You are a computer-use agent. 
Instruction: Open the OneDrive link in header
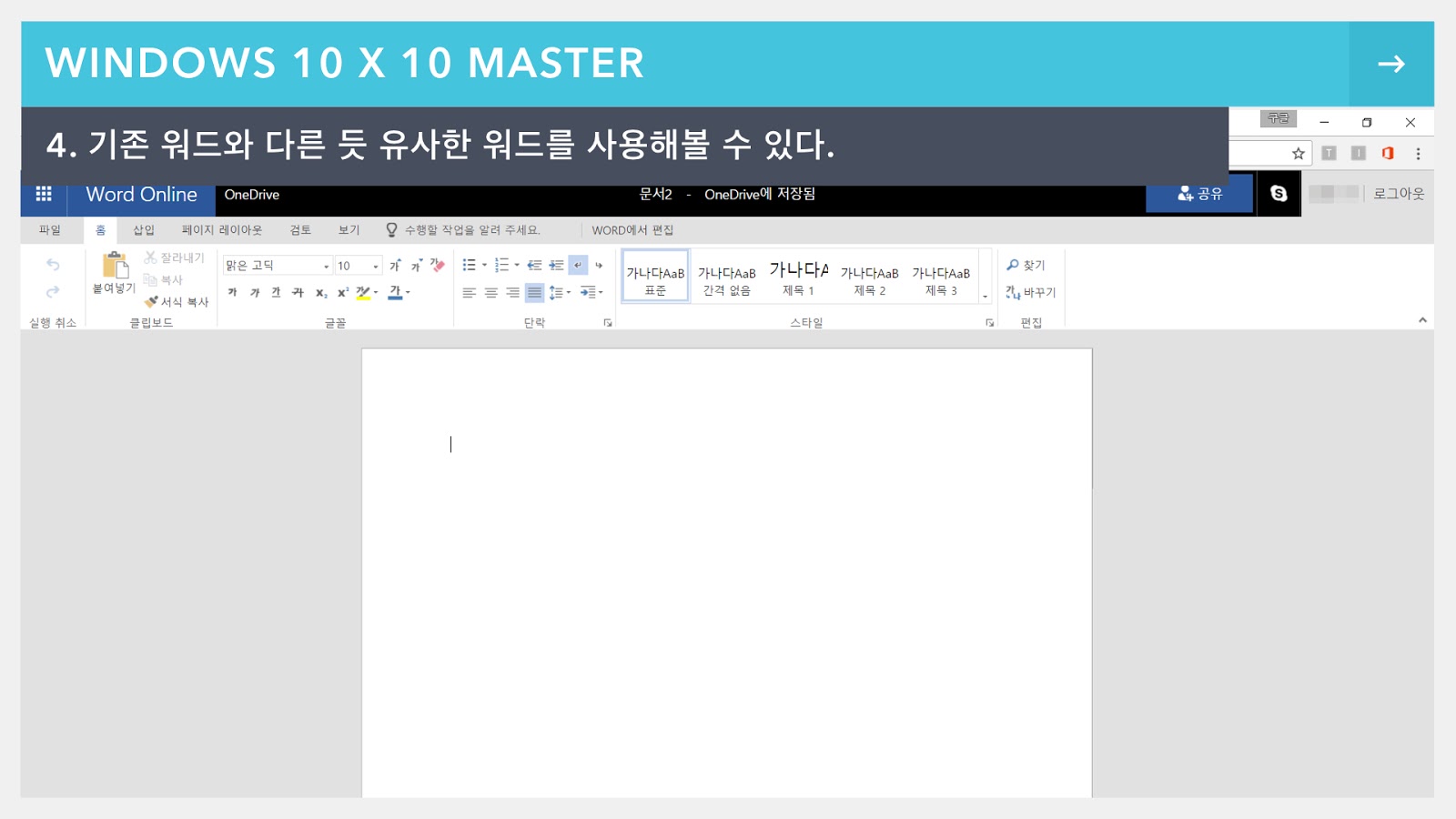[x=252, y=195]
